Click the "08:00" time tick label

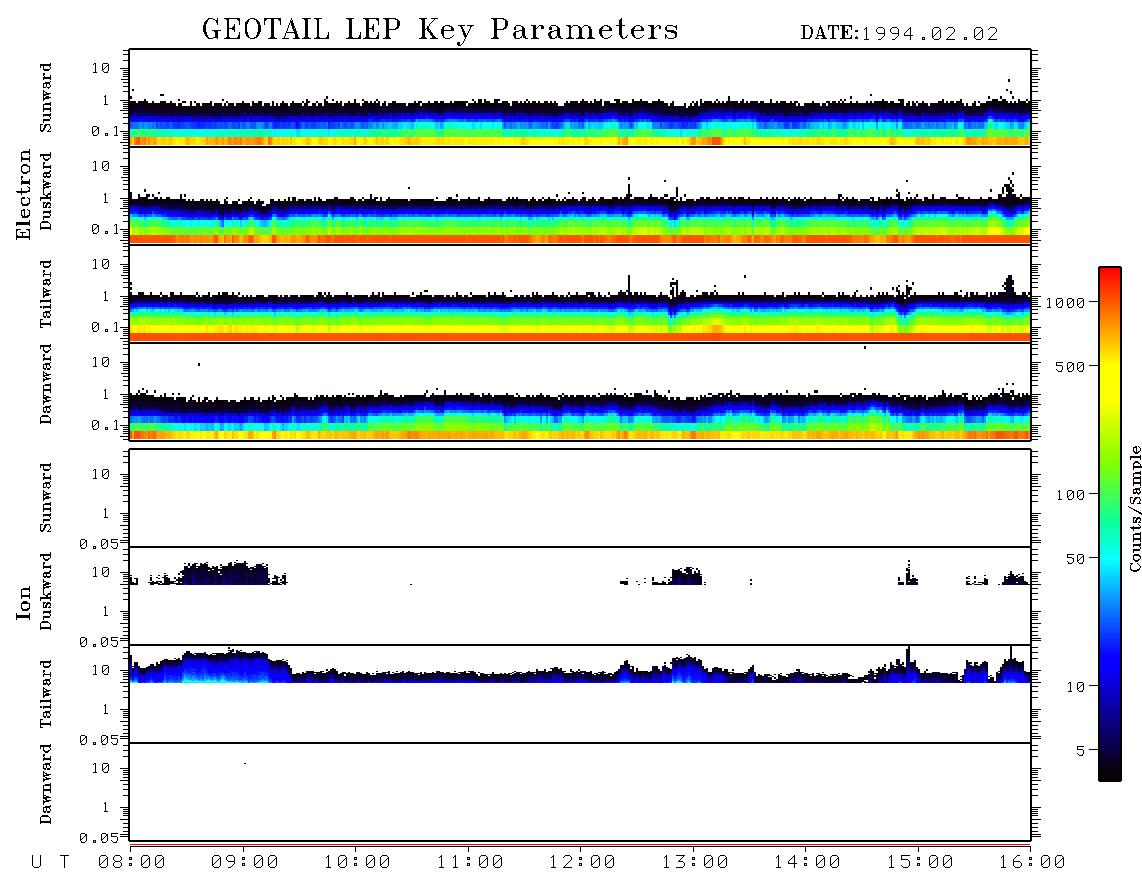[x=132, y=862]
